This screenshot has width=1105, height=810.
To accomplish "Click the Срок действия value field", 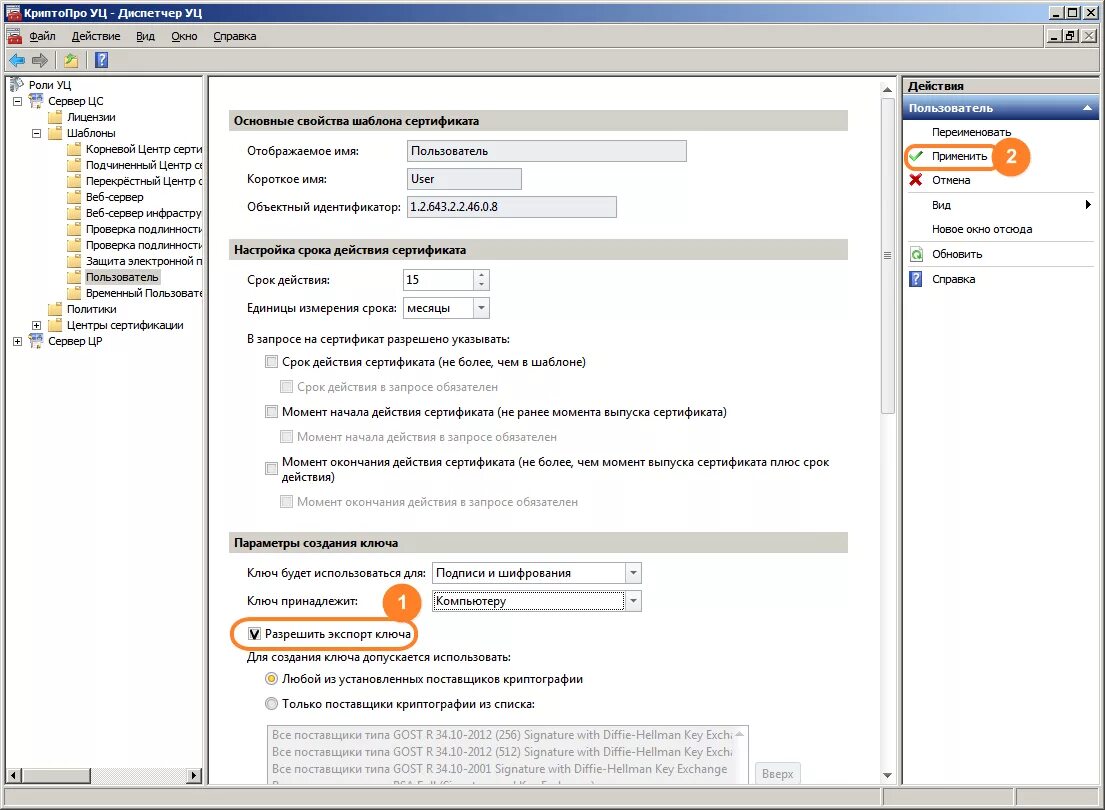I will (438, 280).
